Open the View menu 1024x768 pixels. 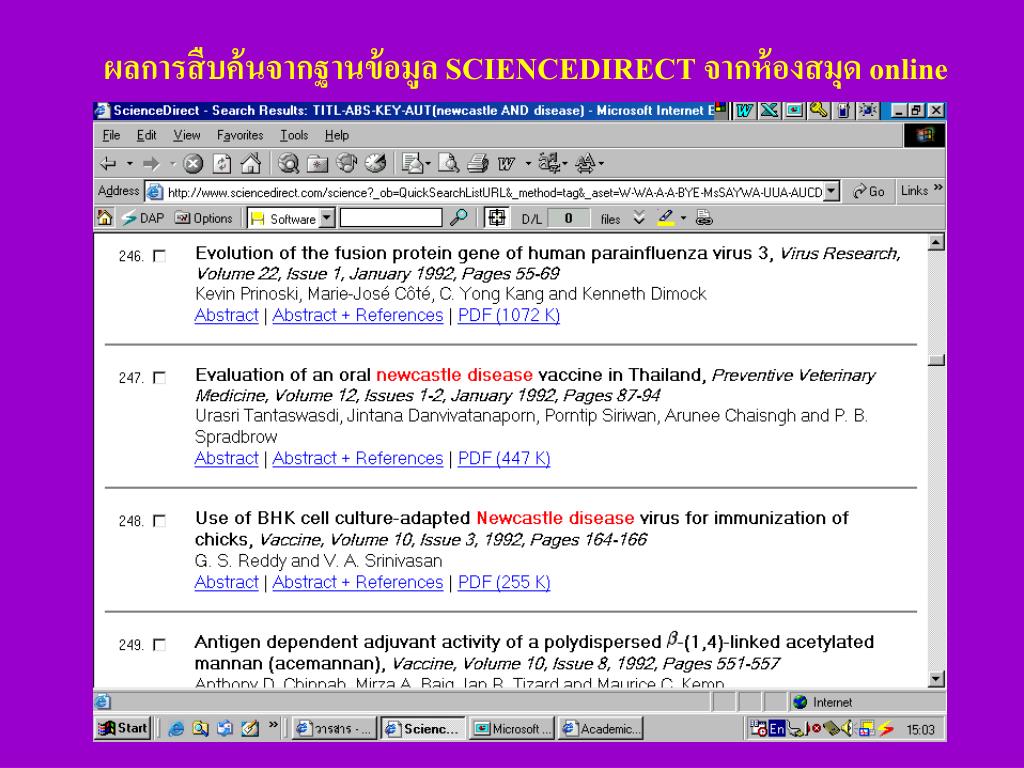coord(187,135)
